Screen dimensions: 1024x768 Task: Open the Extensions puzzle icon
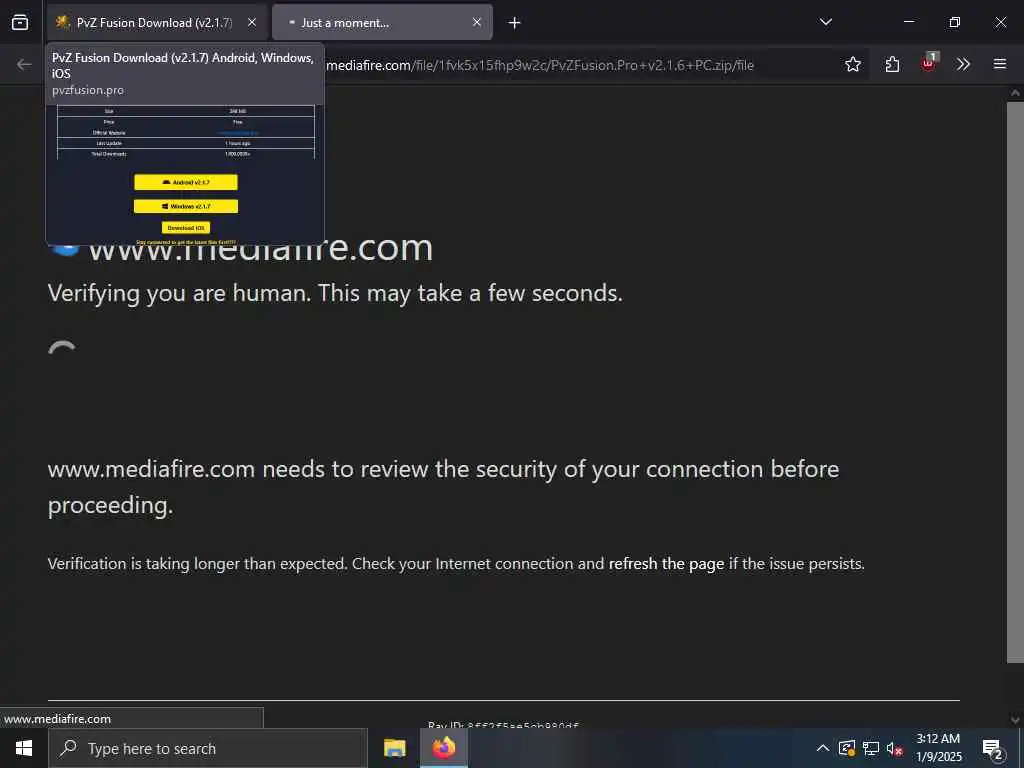[x=892, y=64]
